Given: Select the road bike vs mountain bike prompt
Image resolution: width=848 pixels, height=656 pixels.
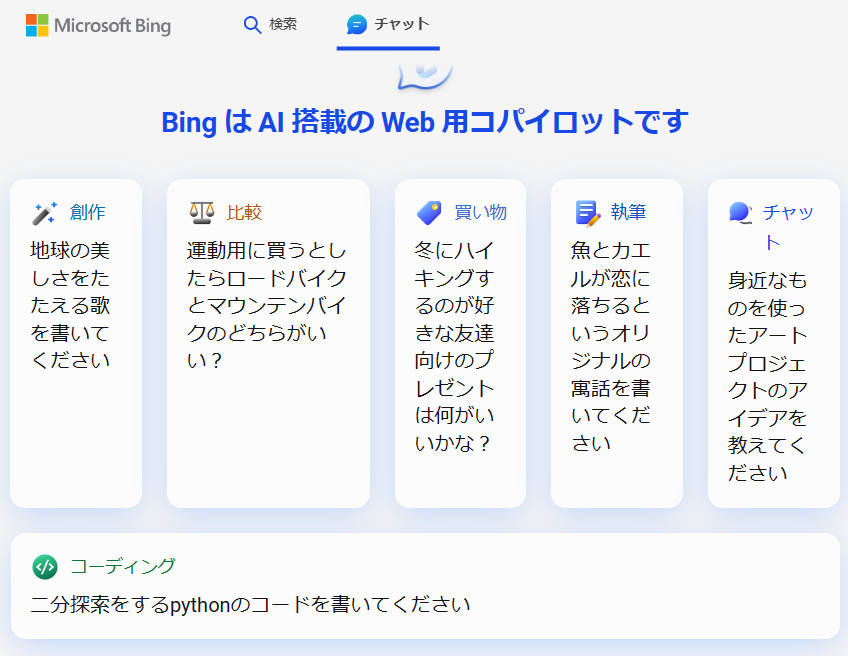Looking at the screenshot, I should tap(267, 304).
